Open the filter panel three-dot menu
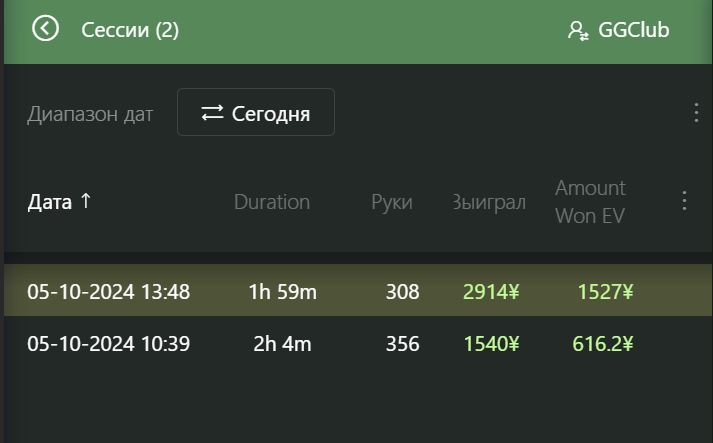The height and width of the screenshot is (443, 713). 696,112
